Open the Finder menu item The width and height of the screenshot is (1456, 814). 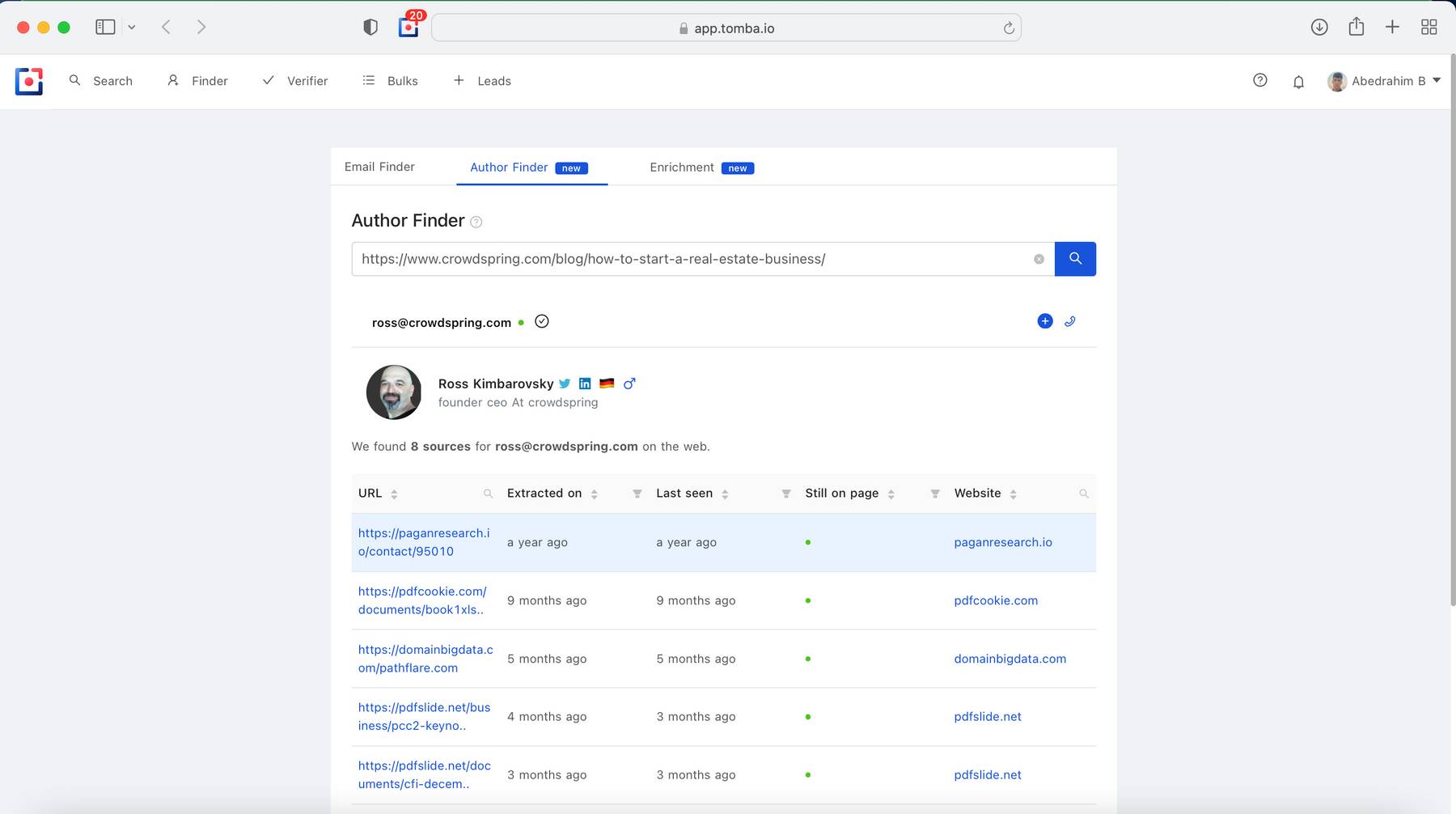pos(198,81)
